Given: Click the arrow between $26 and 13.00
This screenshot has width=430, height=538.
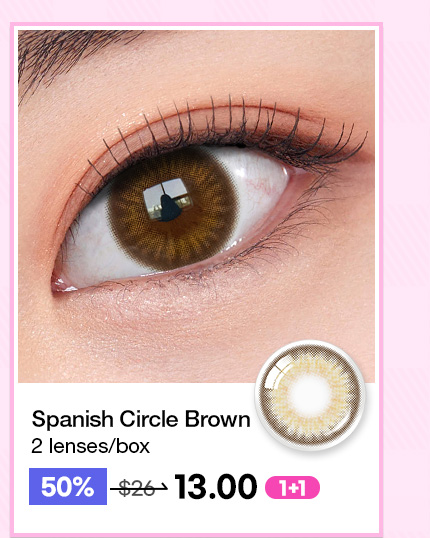Looking at the screenshot, I should [x=161, y=487].
